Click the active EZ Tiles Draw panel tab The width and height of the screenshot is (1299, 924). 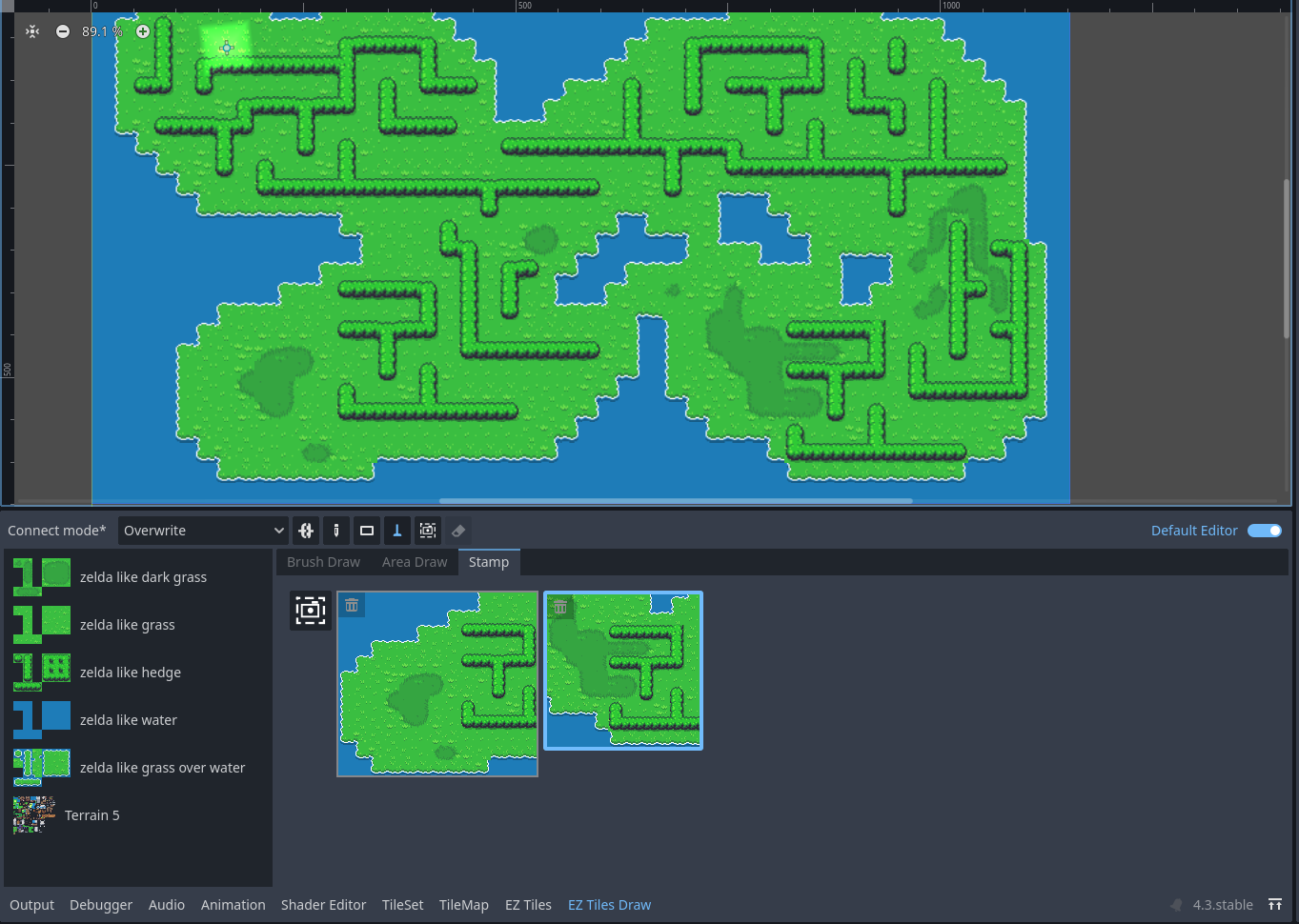pyautogui.click(x=610, y=905)
